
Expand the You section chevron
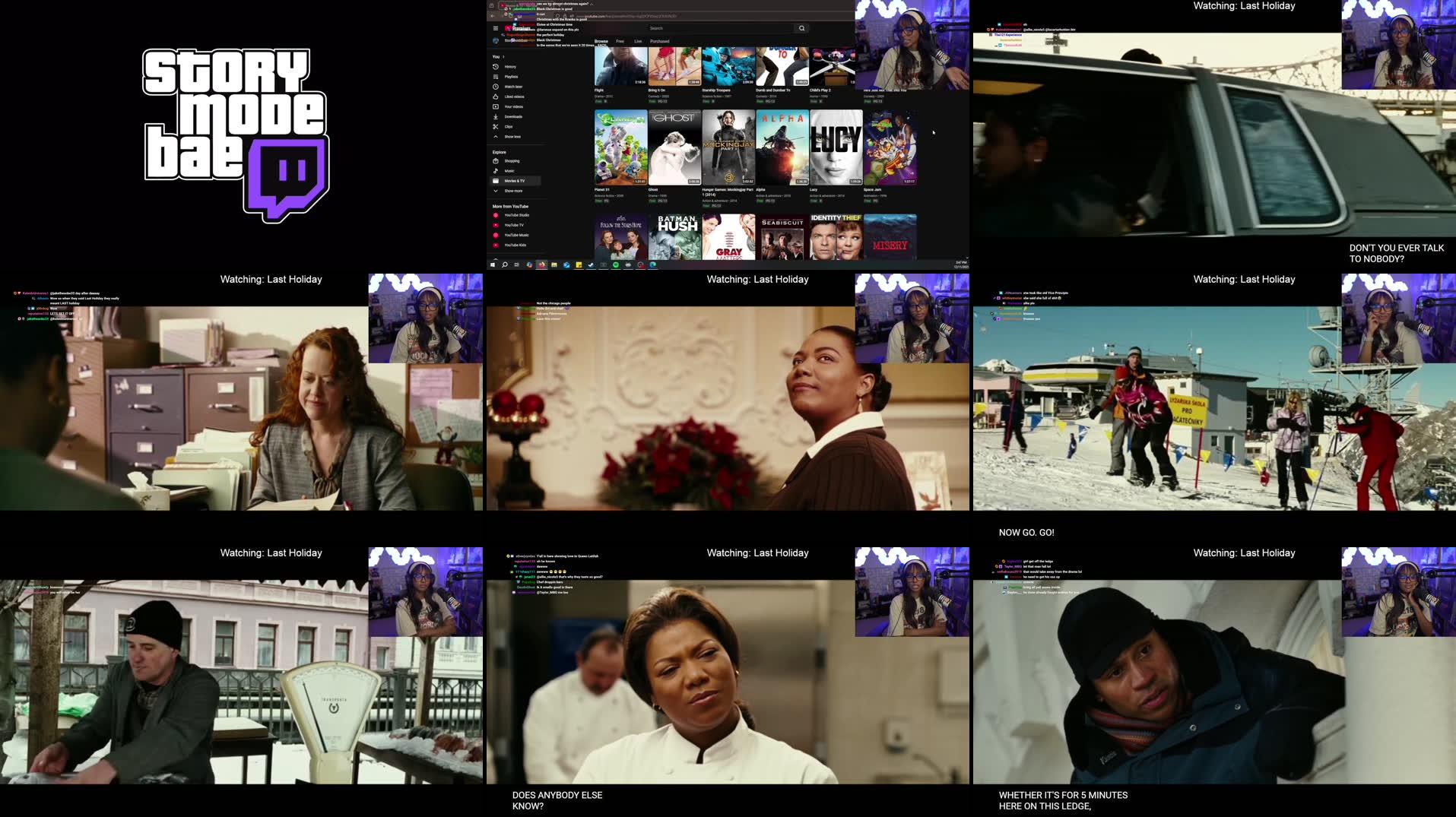(x=503, y=57)
